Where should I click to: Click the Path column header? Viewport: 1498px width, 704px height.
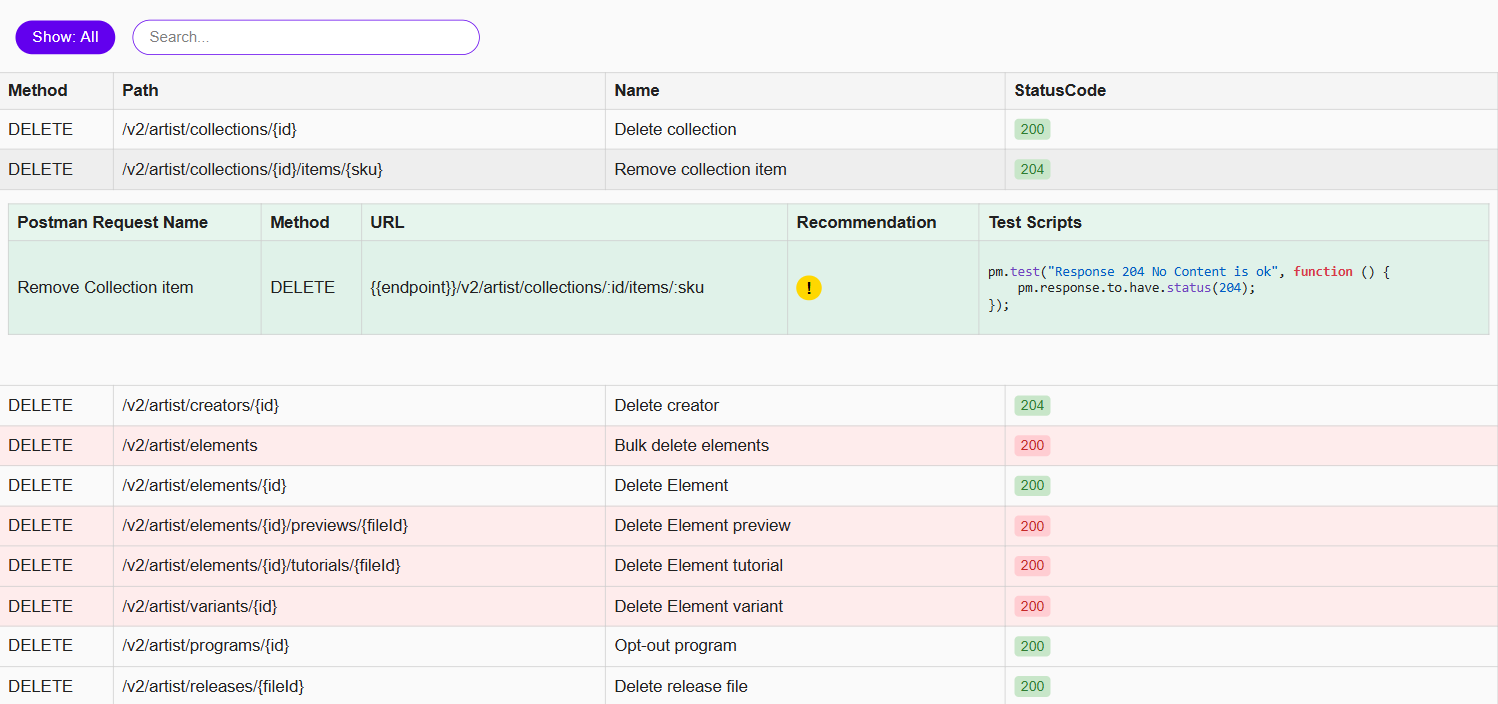click(x=140, y=91)
